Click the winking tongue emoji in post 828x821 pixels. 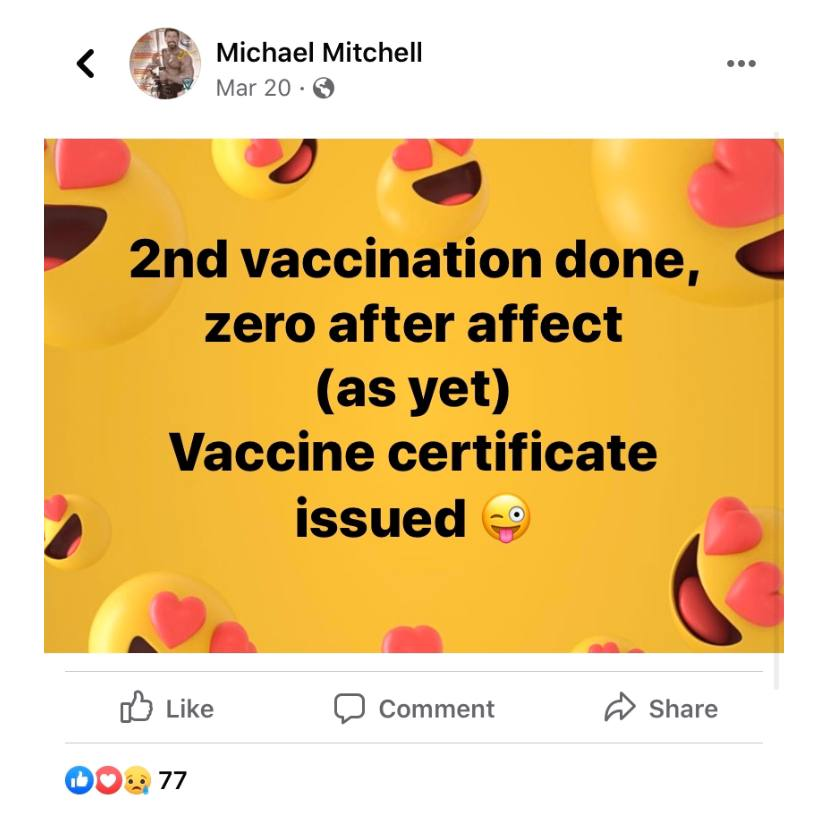(506, 518)
